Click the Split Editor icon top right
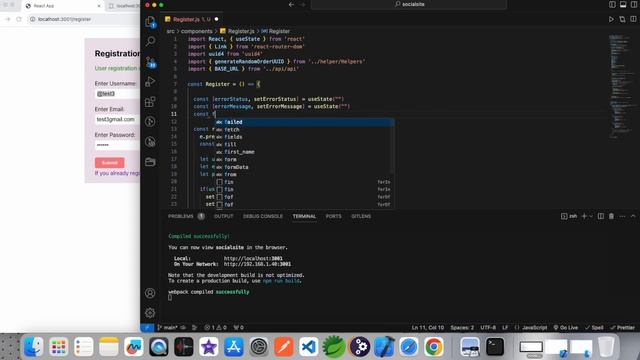The height and width of the screenshot is (360, 640). (633, 19)
